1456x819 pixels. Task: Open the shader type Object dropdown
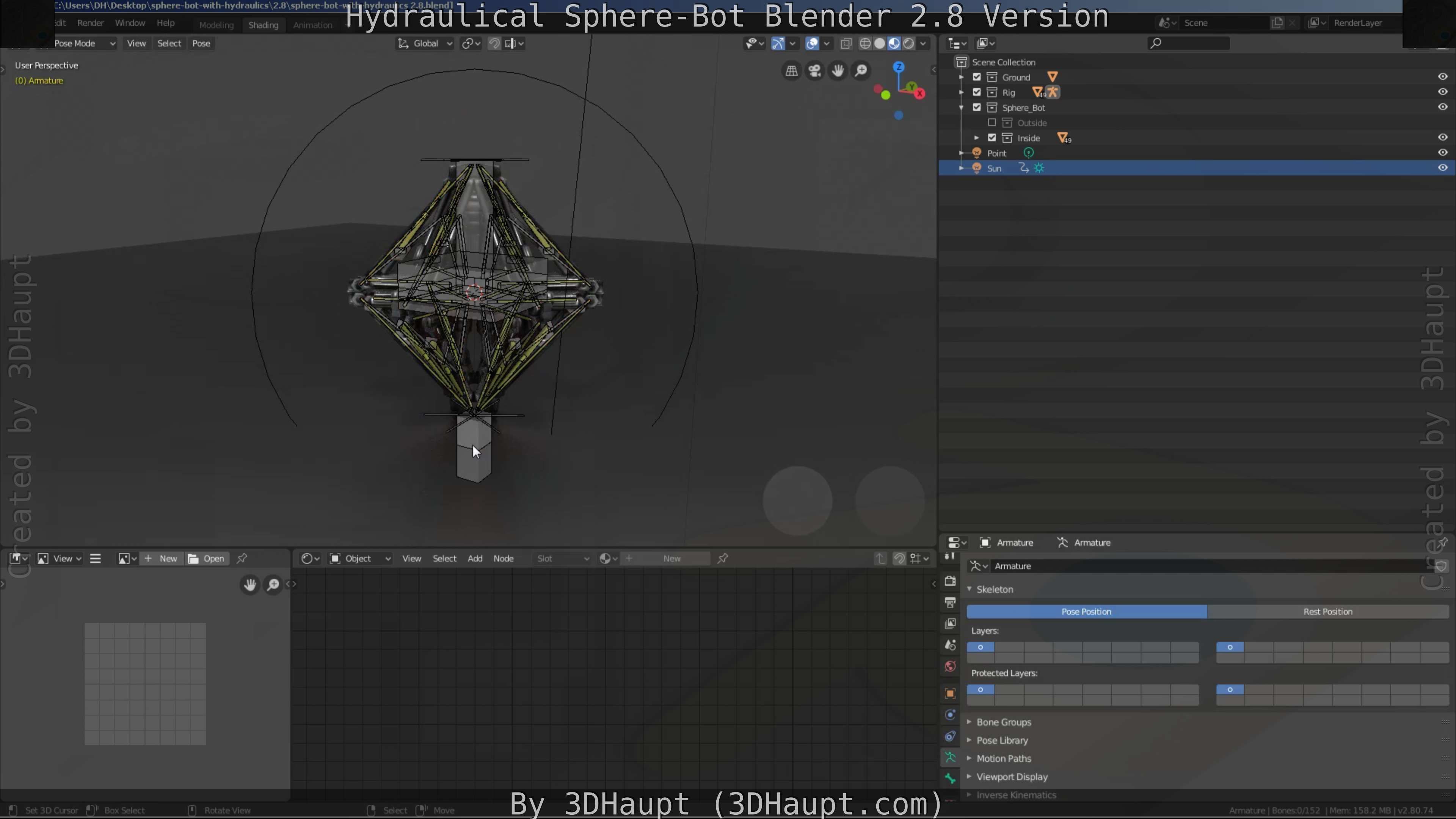pyautogui.click(x=360, y=559)
